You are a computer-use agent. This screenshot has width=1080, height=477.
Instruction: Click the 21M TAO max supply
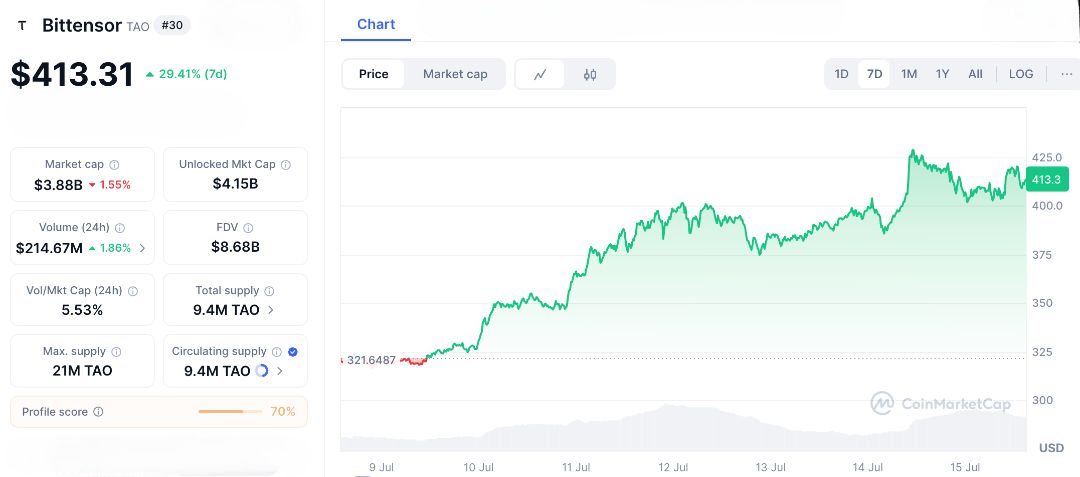point(82,371)
